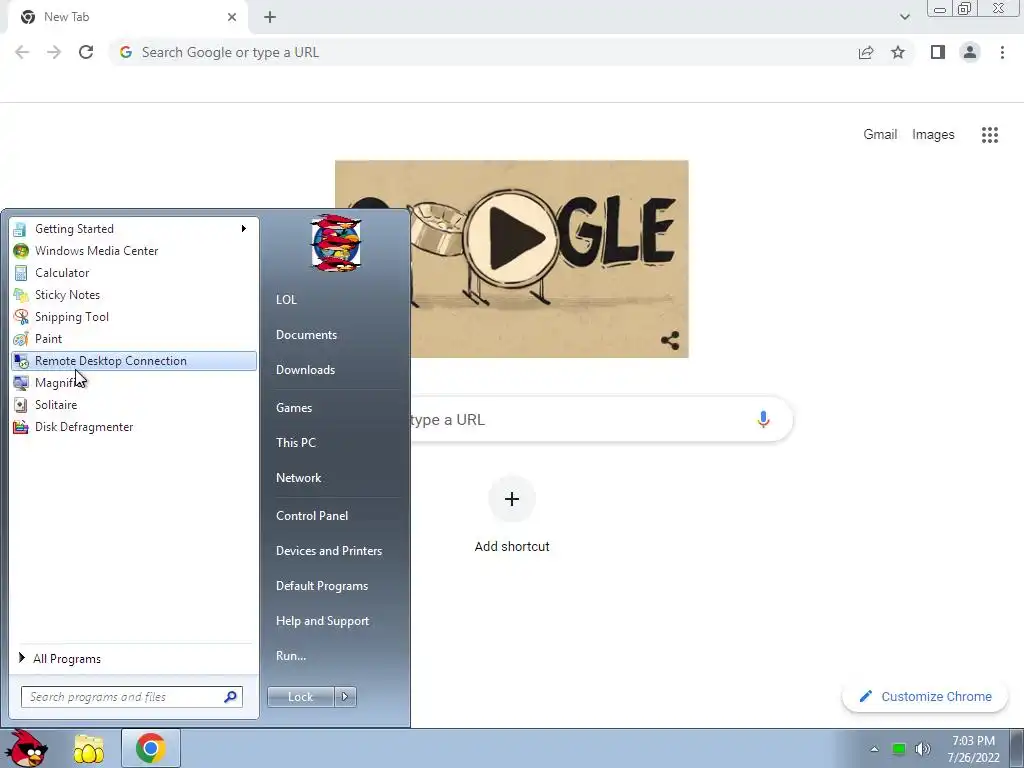Open Downloads from the Start menu
This screenshot has width=1024, height=768.
point(305,370)
